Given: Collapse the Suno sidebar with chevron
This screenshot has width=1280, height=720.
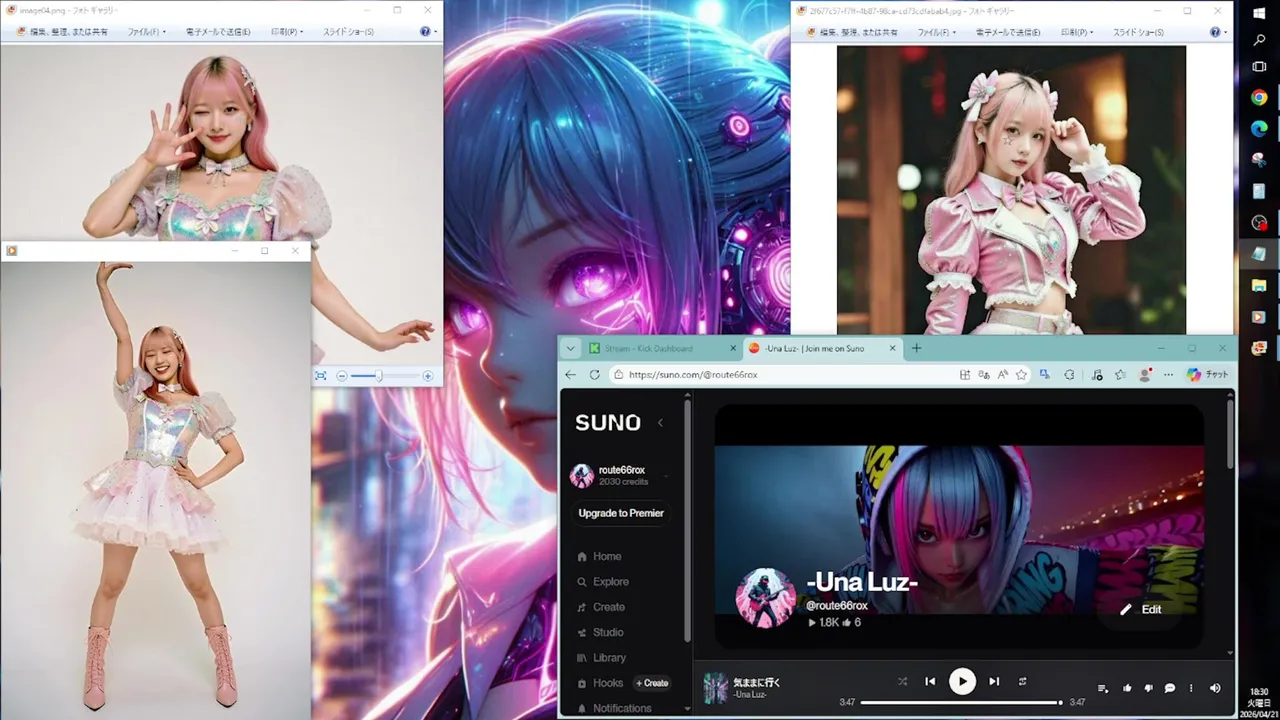Looking at the screenshot, I should click(x=660, y=423).
